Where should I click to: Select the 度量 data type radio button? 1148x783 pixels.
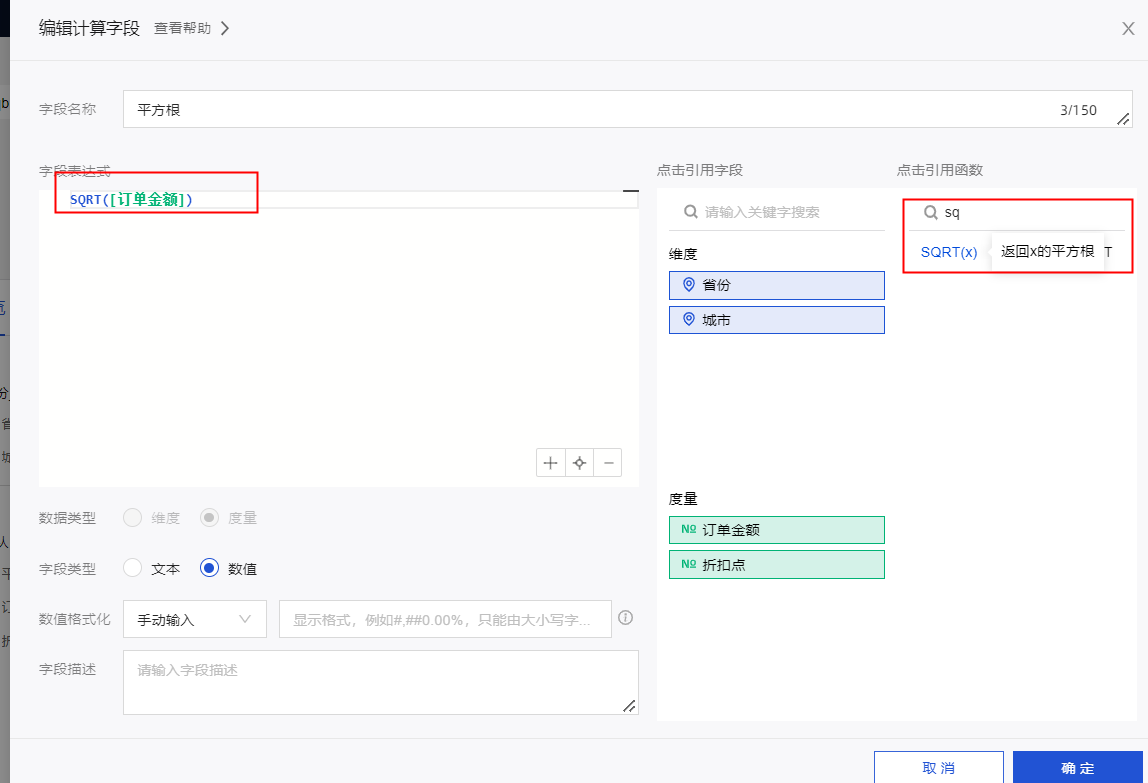click(x=210, y=517)
